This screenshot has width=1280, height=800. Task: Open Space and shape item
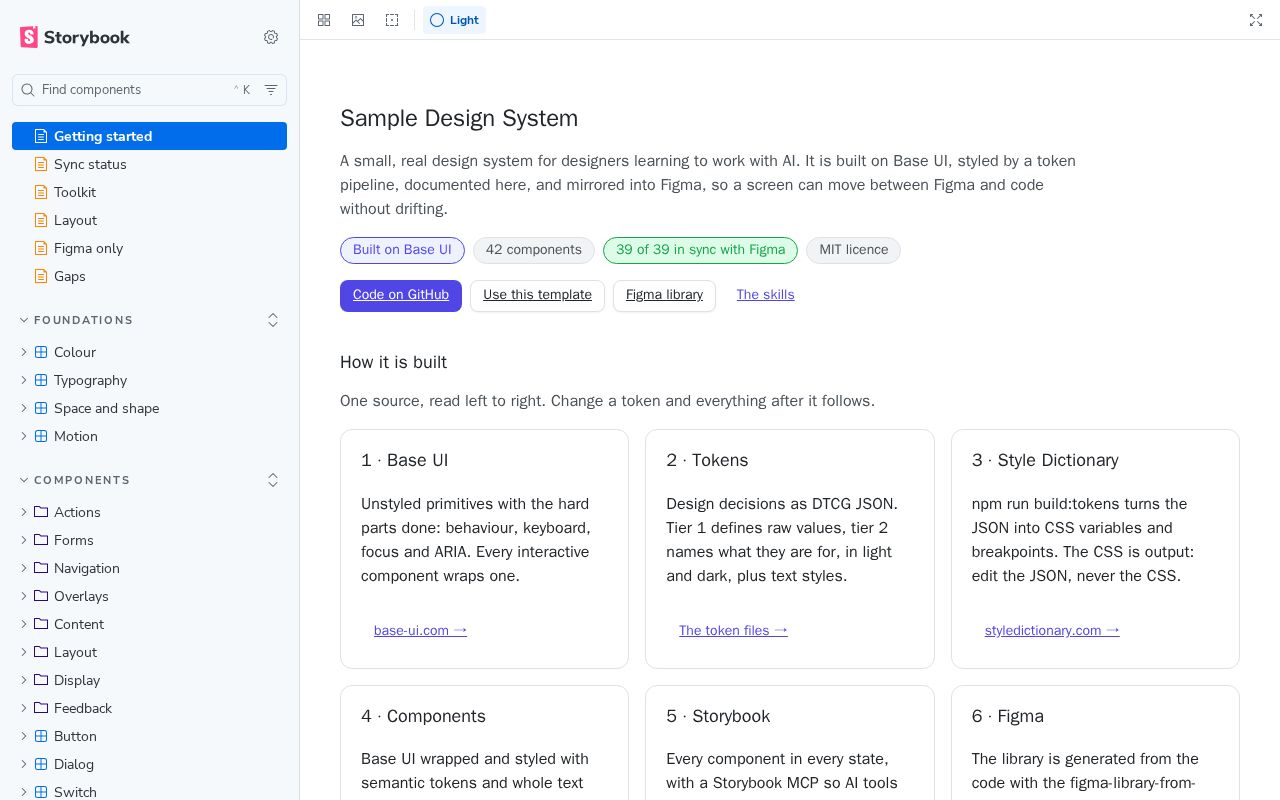(149, 408)
